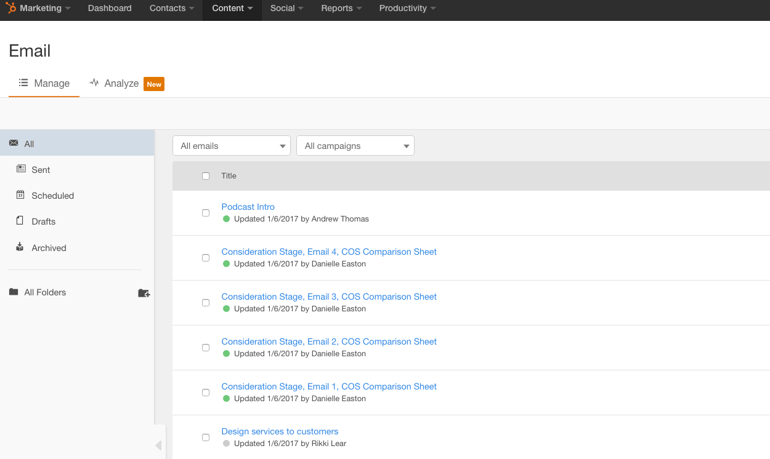
Task: Click the Sent folder icon
Action: 21,170
